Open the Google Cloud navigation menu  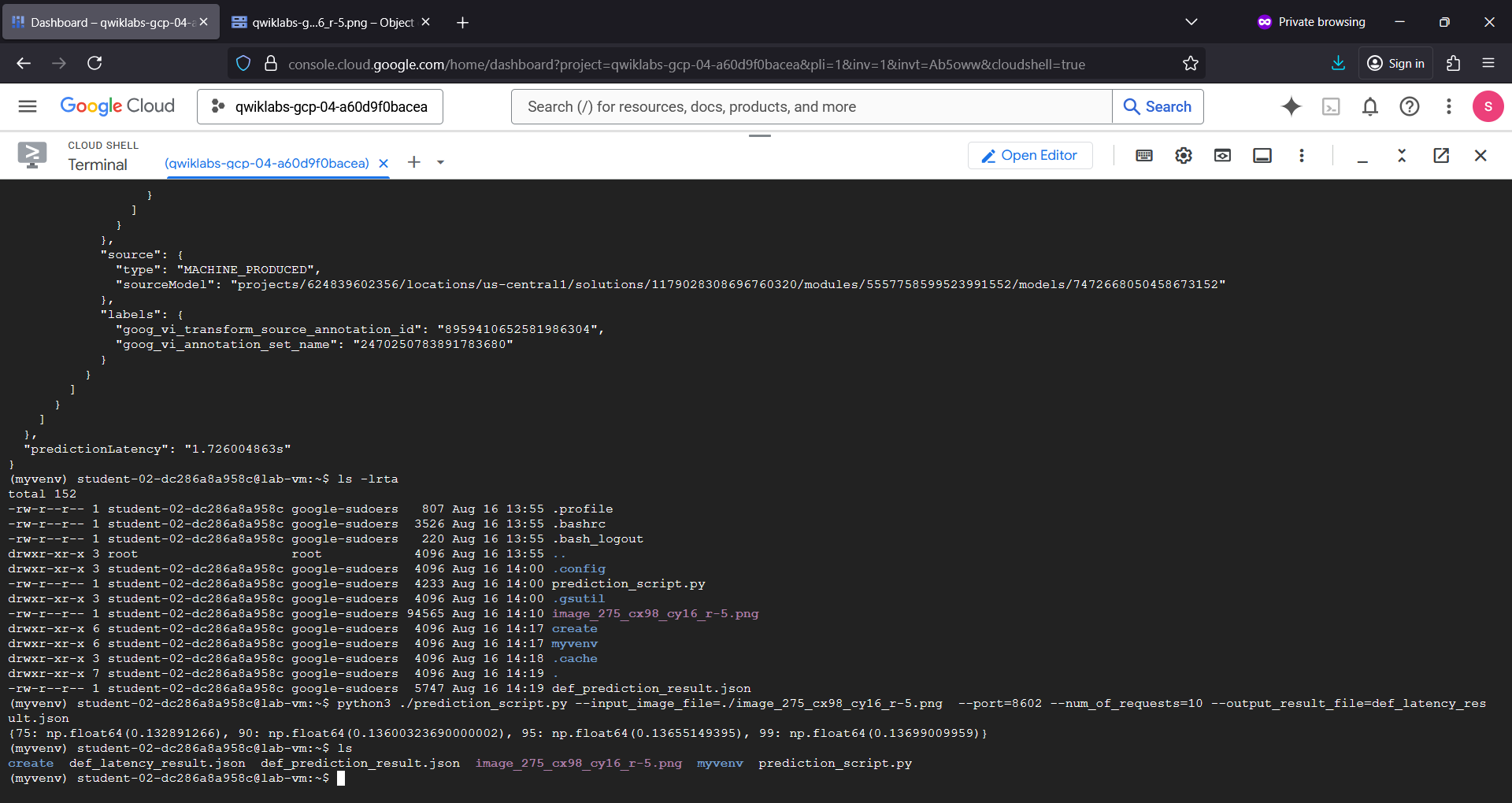[x=28, y=106]
